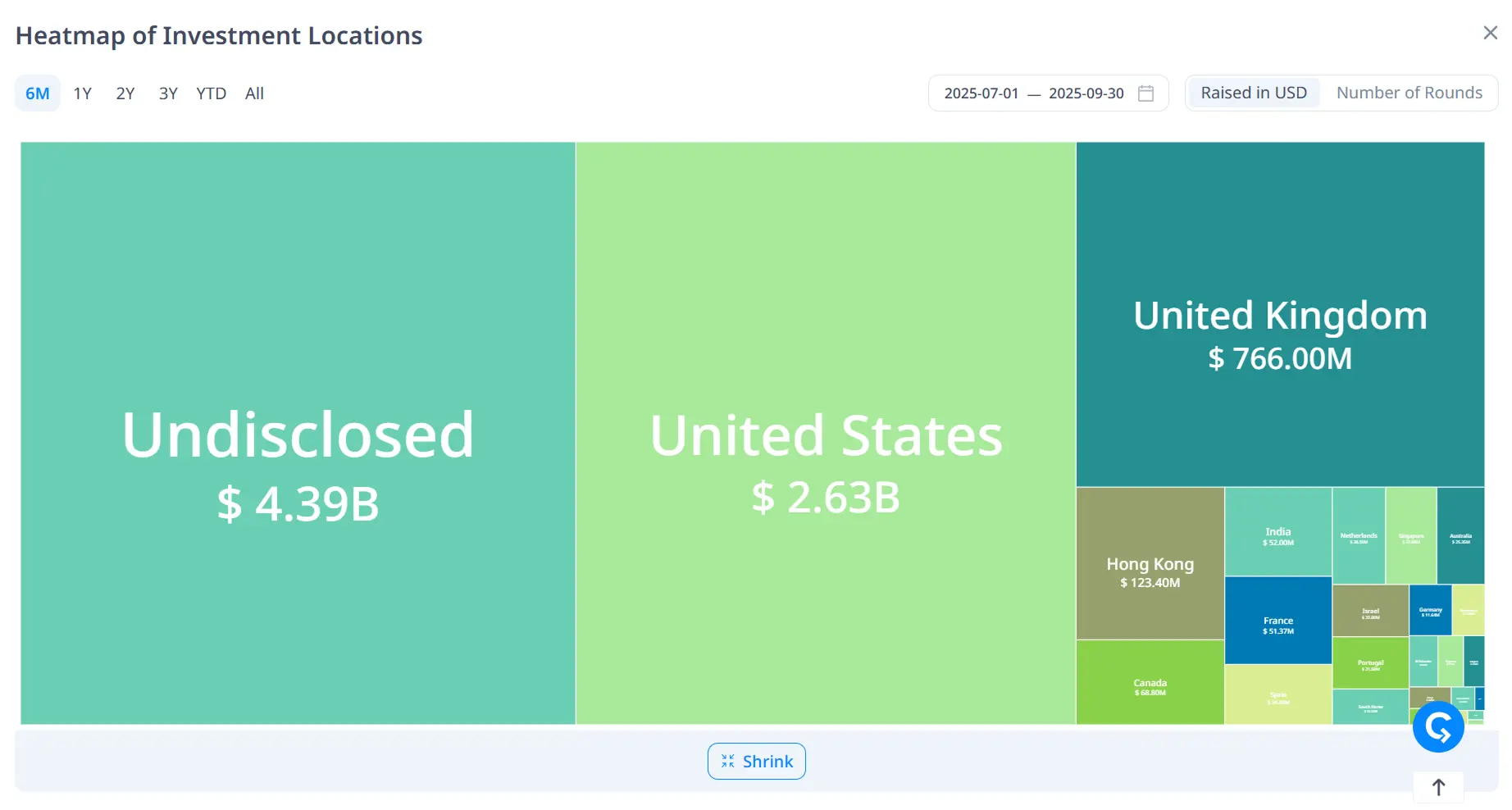Click the scroll-to-top arrow button
The height and width of the screenshot is (810, 1512).
1438,787
